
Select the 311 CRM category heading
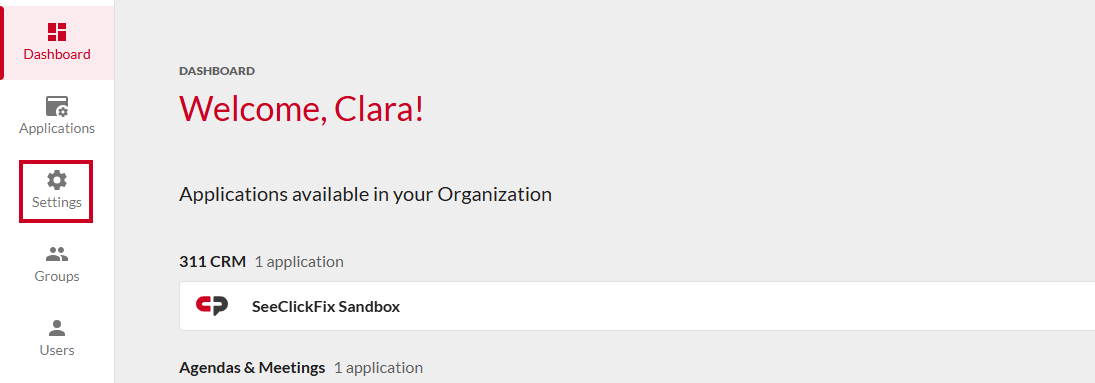coord(213,262)
